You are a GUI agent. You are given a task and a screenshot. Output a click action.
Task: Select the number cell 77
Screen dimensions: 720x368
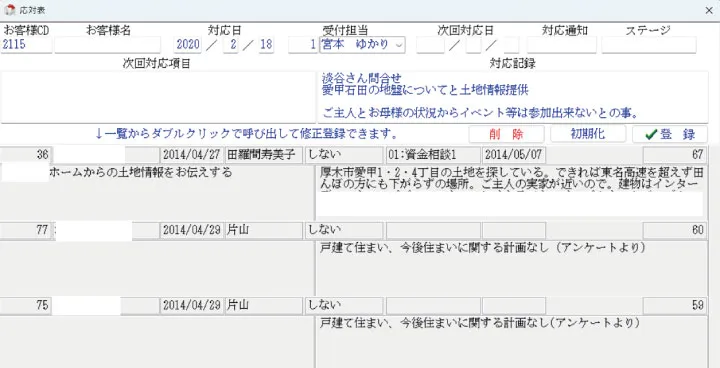[x=26, y=231]
